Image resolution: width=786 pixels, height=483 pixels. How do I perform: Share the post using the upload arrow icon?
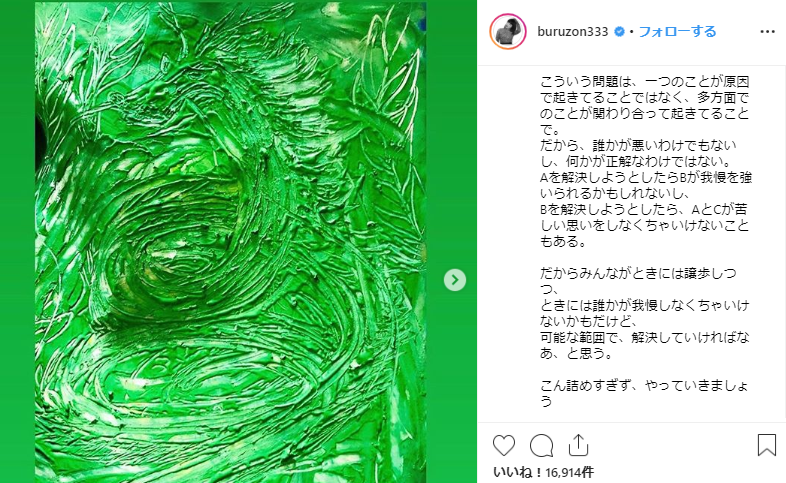(578, 445)
